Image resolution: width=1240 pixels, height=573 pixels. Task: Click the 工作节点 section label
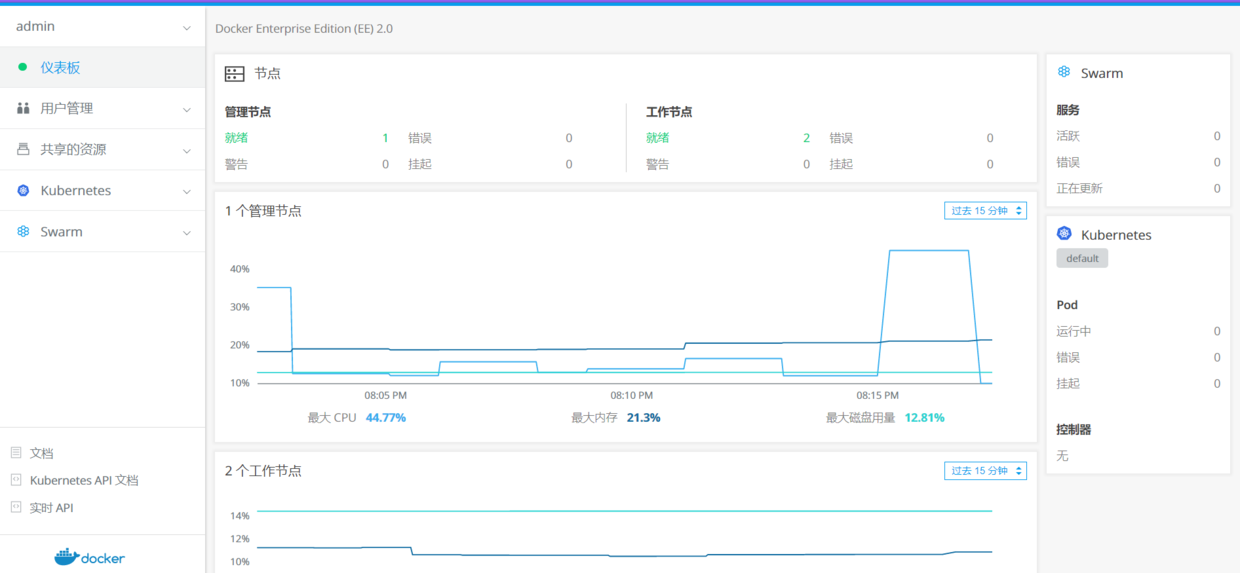pyautogui.click(x=669, y=112)
